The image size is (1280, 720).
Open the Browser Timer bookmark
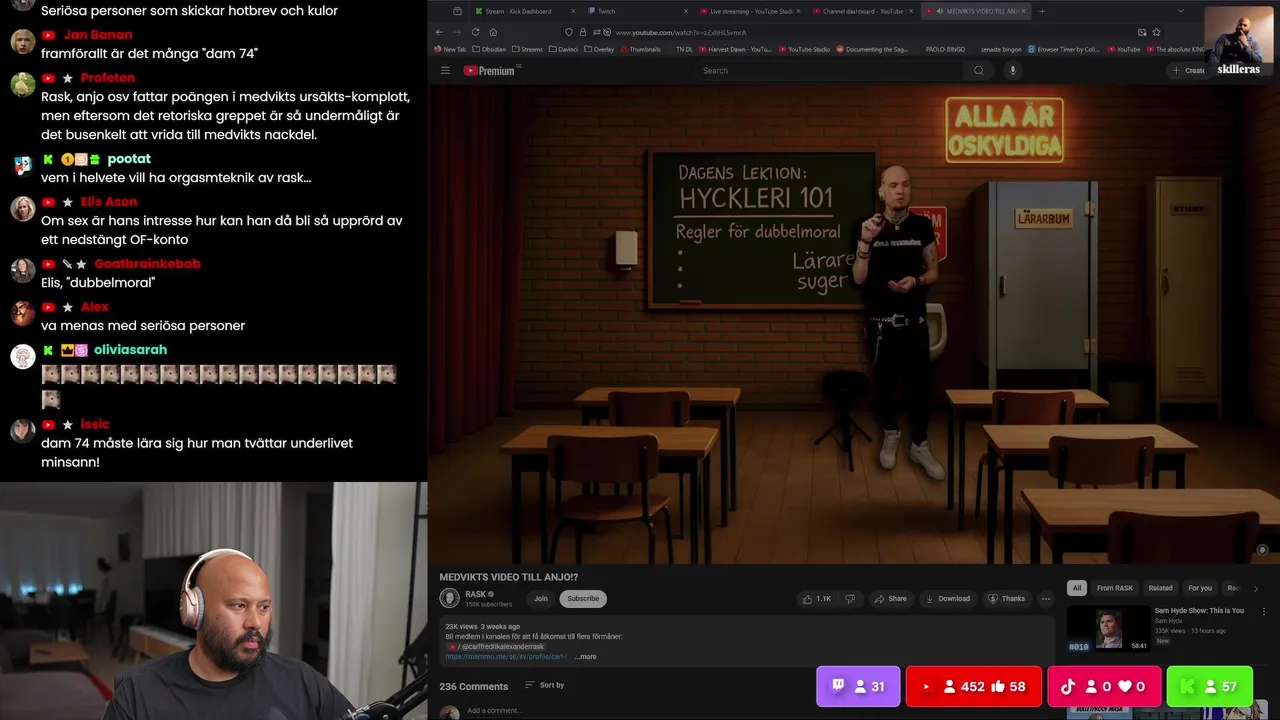pos(1064,49)
